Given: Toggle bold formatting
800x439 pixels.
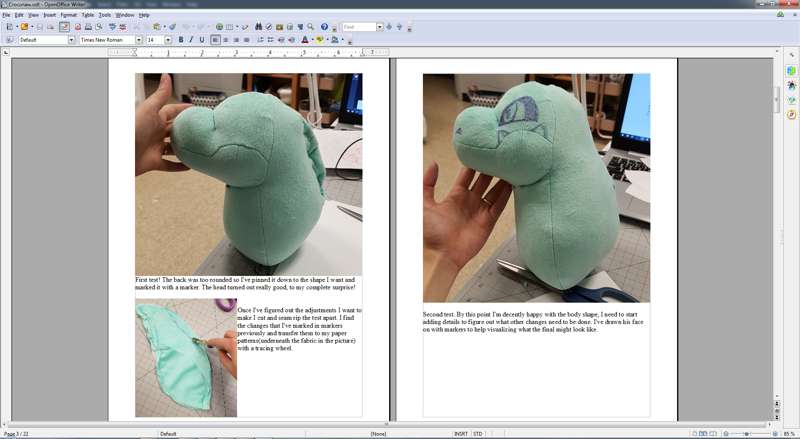Looking at the screenshot, I should 180,40.
